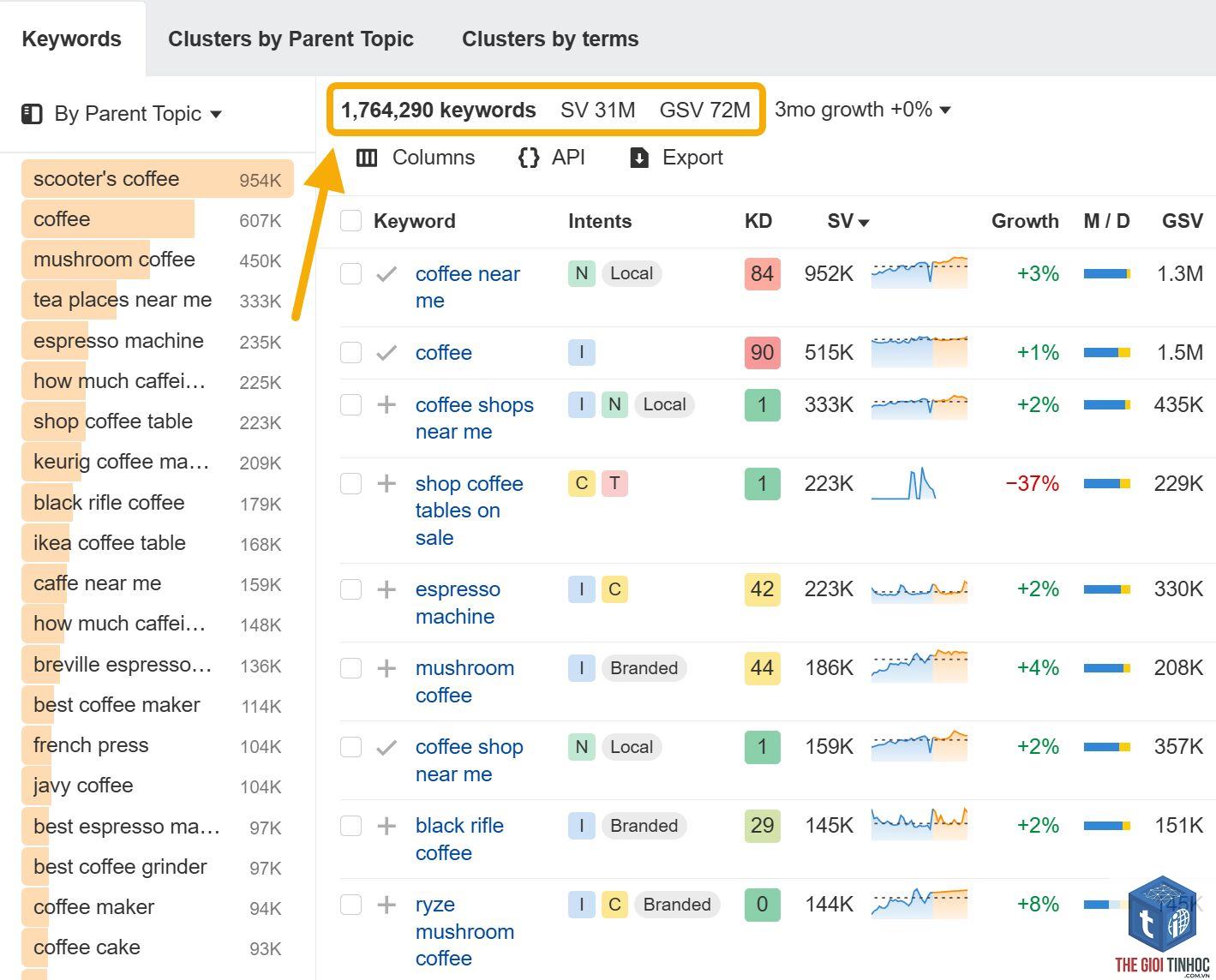The image size is (1216, 980).
Task: Open the By Parent Topic dropdown
Action: 122,114
